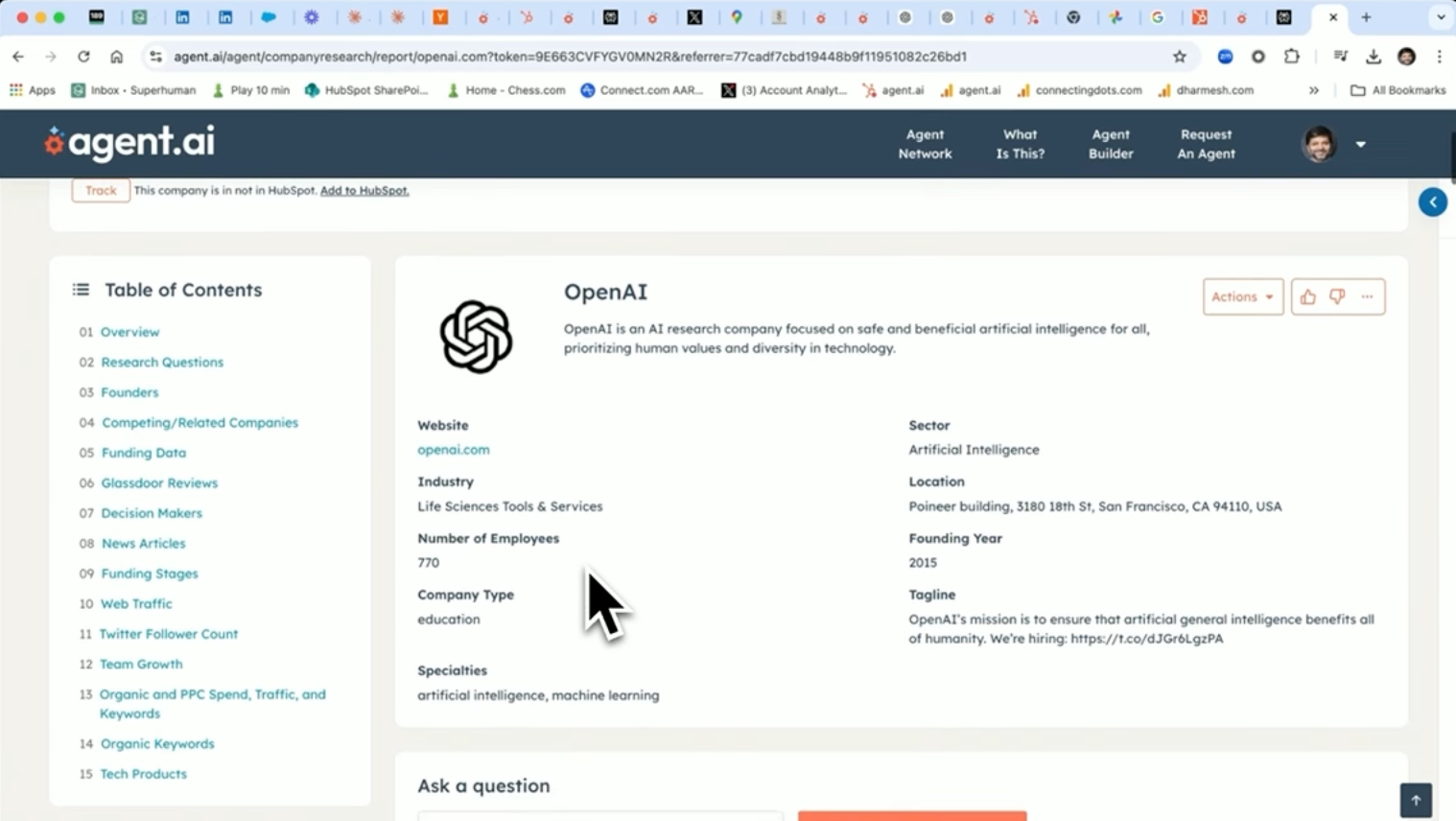The image size is (1456, 821).
Task: Open the Agent Network menu item
Action: click(925, 144)
